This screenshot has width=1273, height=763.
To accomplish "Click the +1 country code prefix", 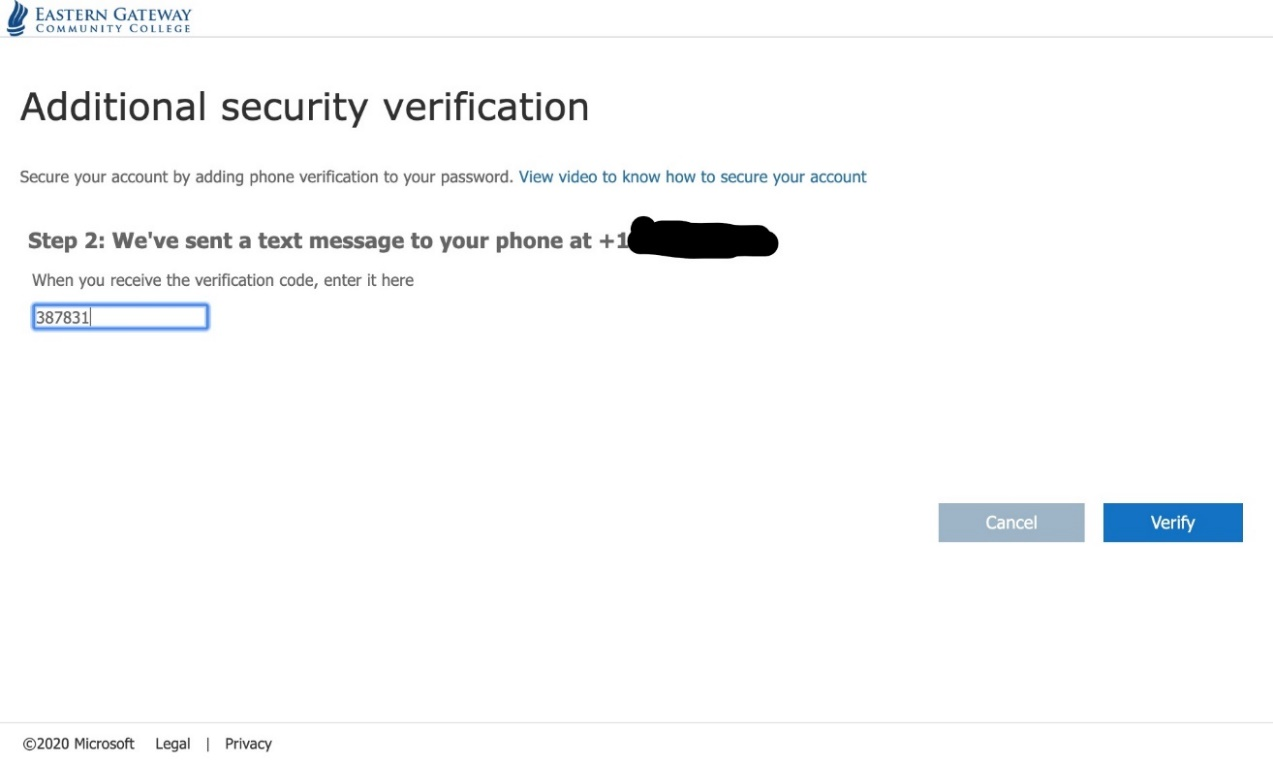I will [x=611, y=241].
